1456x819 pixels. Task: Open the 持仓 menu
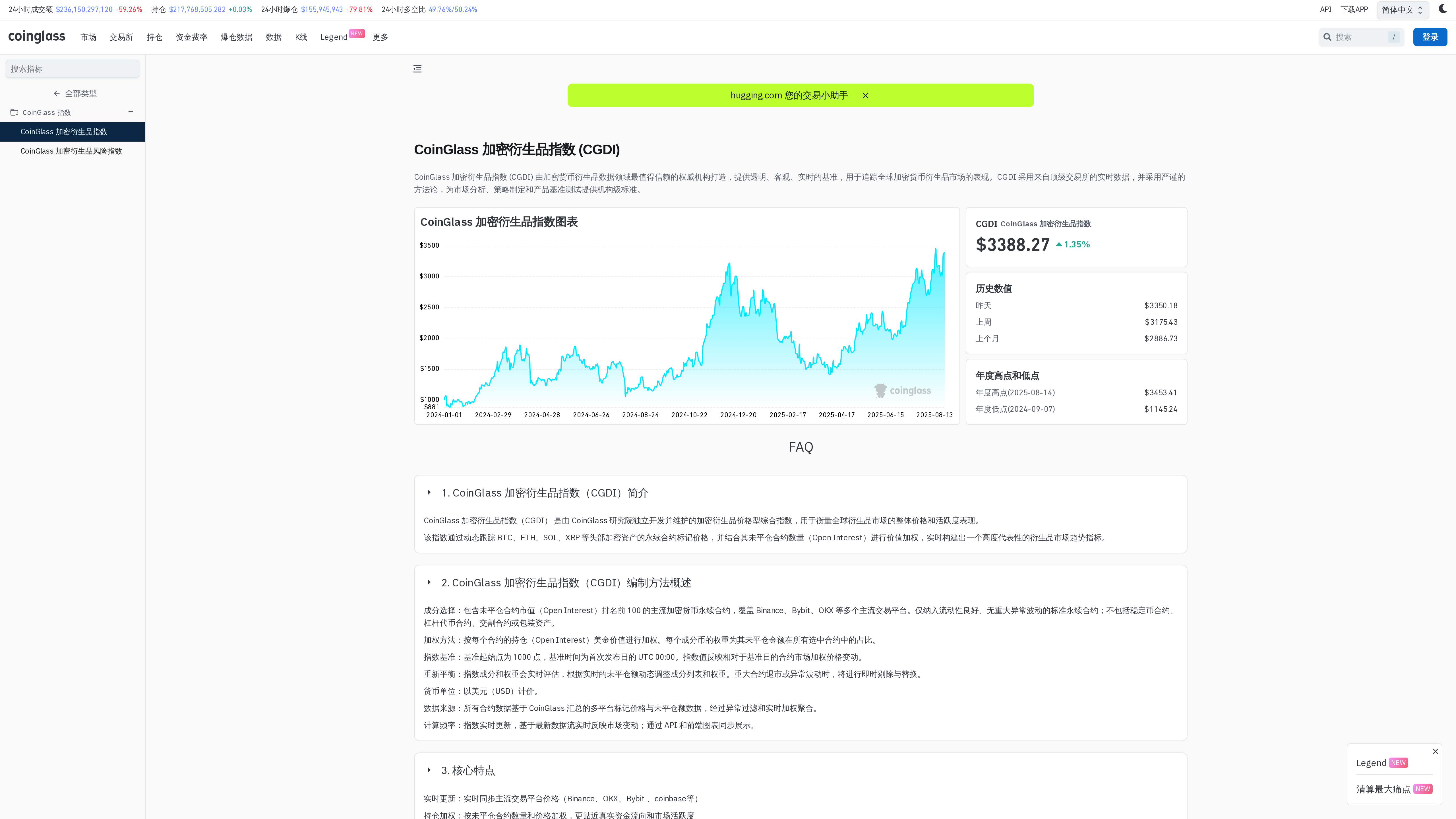(154, 37)
